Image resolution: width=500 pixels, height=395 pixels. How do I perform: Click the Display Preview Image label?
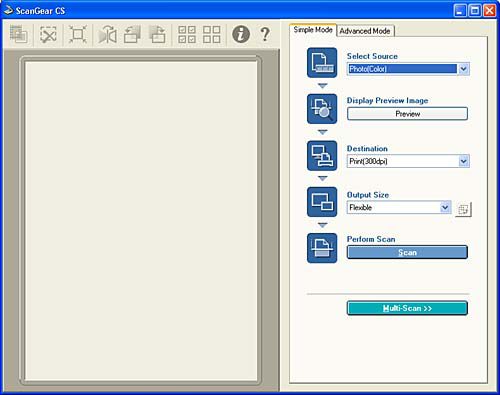tap(387, 101)
